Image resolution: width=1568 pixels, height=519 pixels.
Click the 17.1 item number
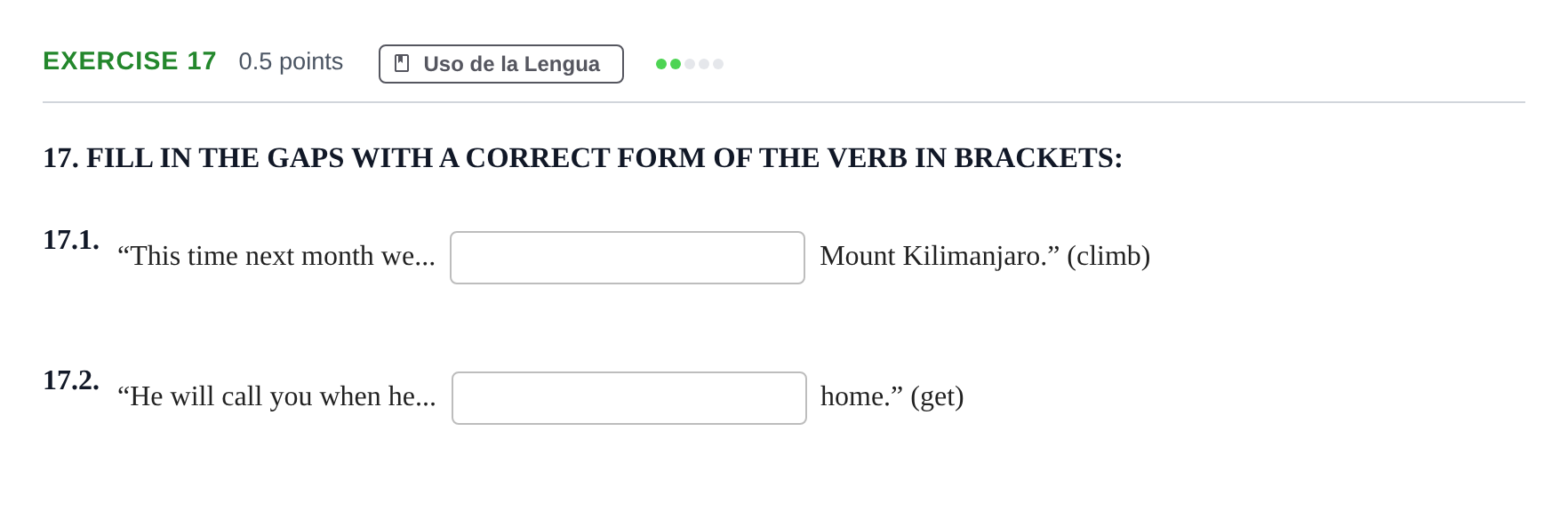pos(71,240)
